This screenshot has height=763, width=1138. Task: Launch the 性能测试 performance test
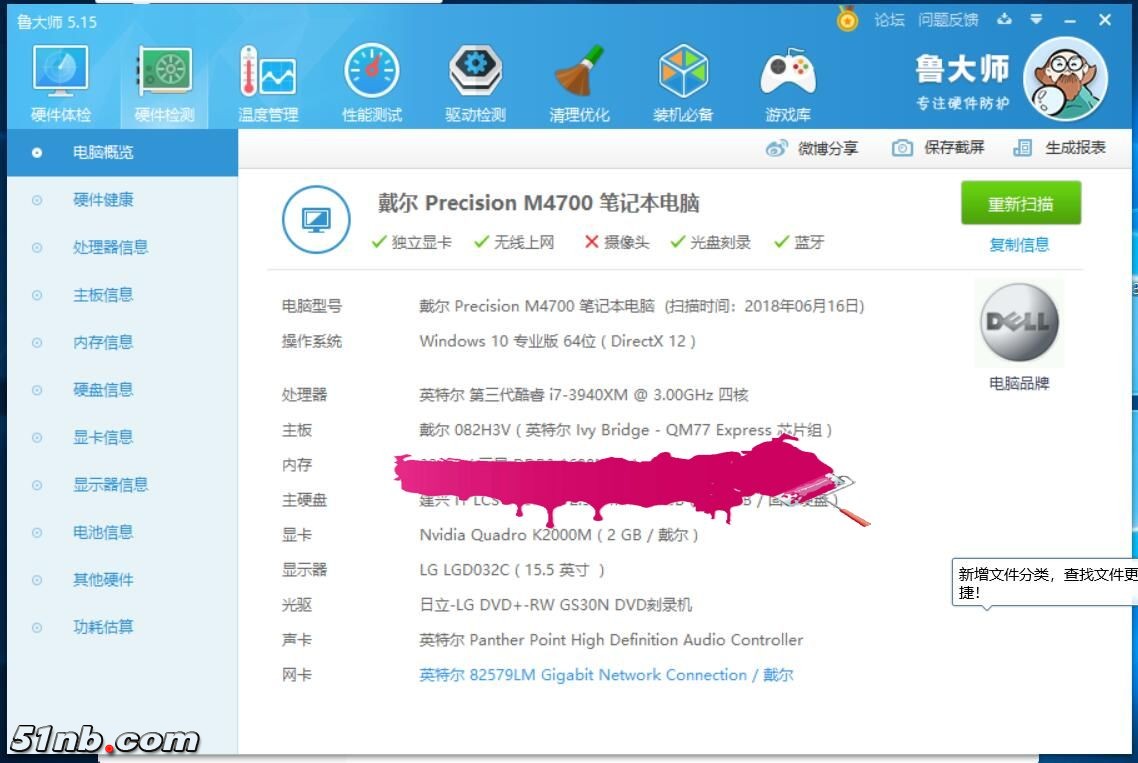click(370, 80)
